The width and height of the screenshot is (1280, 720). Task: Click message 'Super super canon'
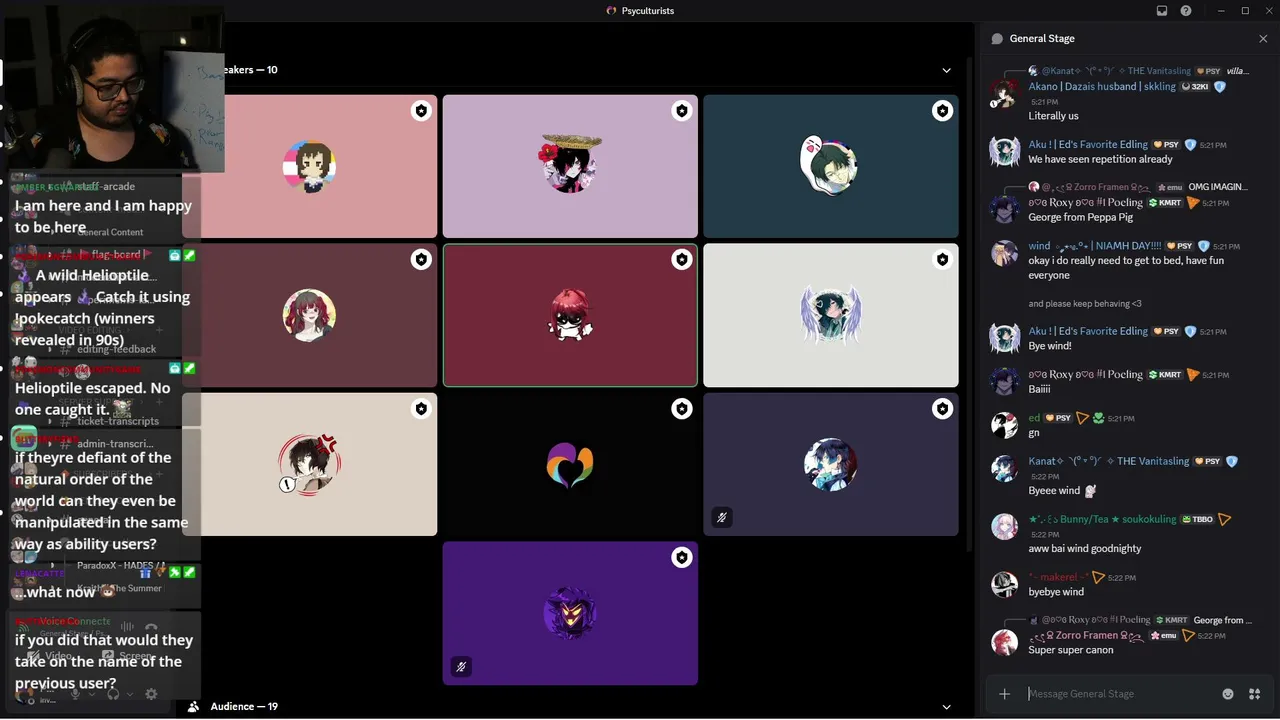click(x=1070, y=650)
